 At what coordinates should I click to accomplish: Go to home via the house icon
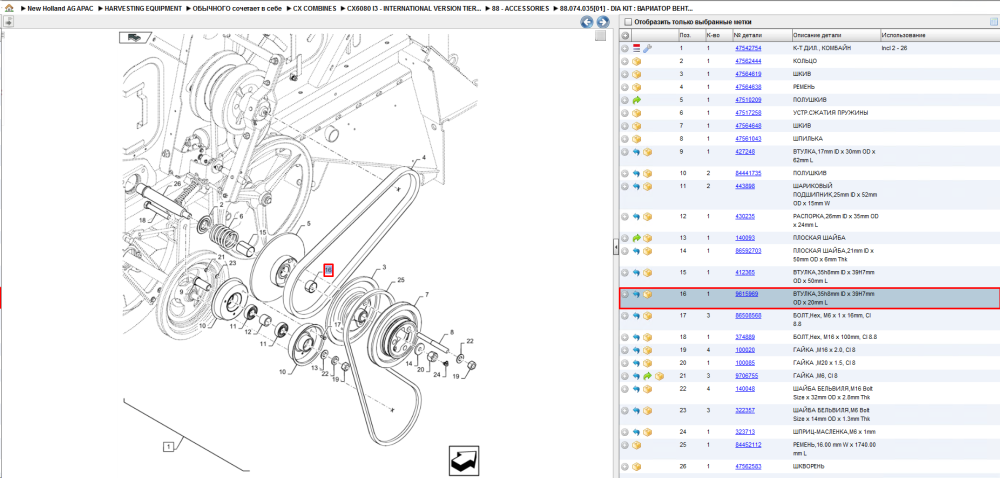click(9, 8)
